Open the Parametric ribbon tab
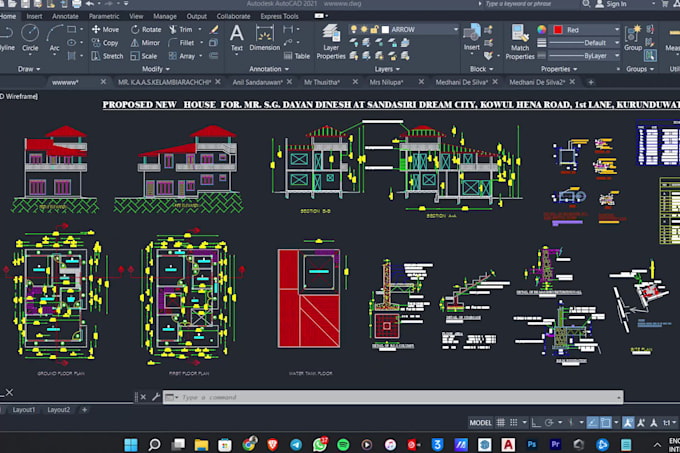Viewport: 680px width, 453px height. pyautogui.click(x=104, y=16)
